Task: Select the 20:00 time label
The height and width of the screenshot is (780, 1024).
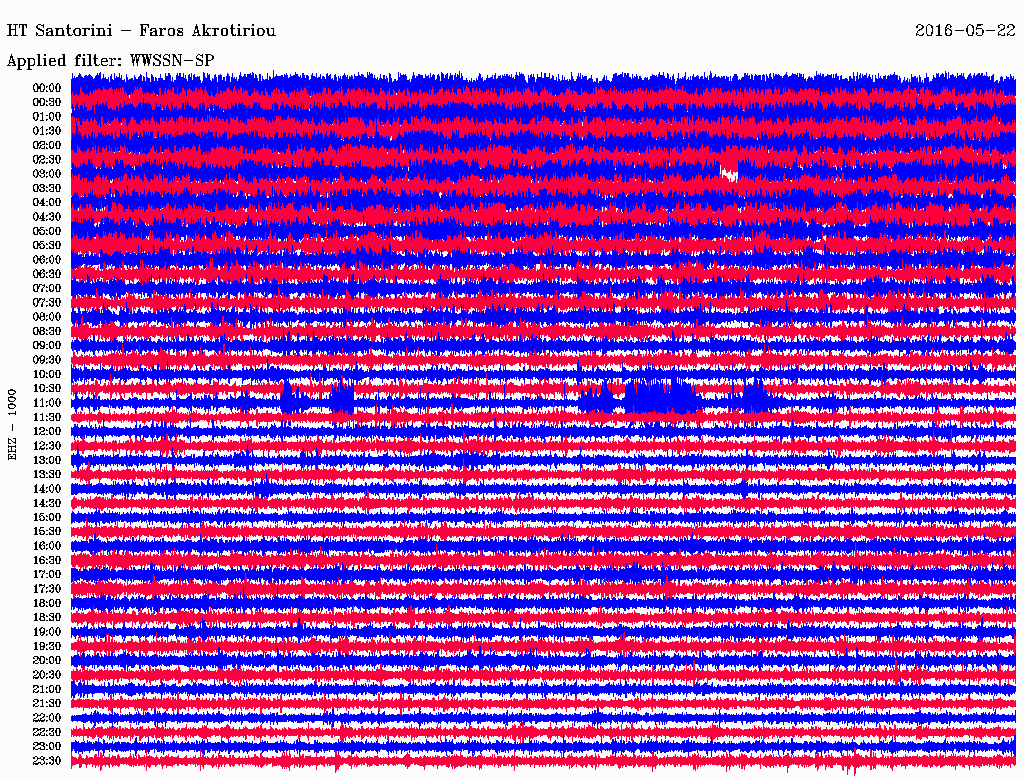Action: coord(47,660)
